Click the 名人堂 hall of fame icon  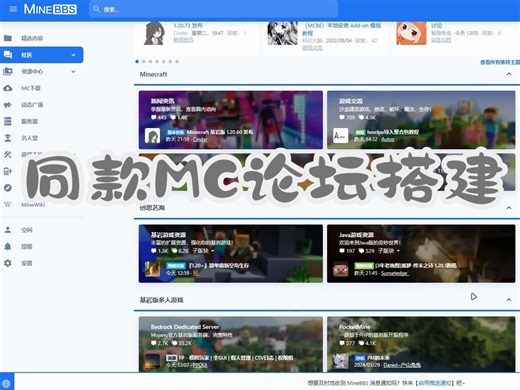pos(8,138)
